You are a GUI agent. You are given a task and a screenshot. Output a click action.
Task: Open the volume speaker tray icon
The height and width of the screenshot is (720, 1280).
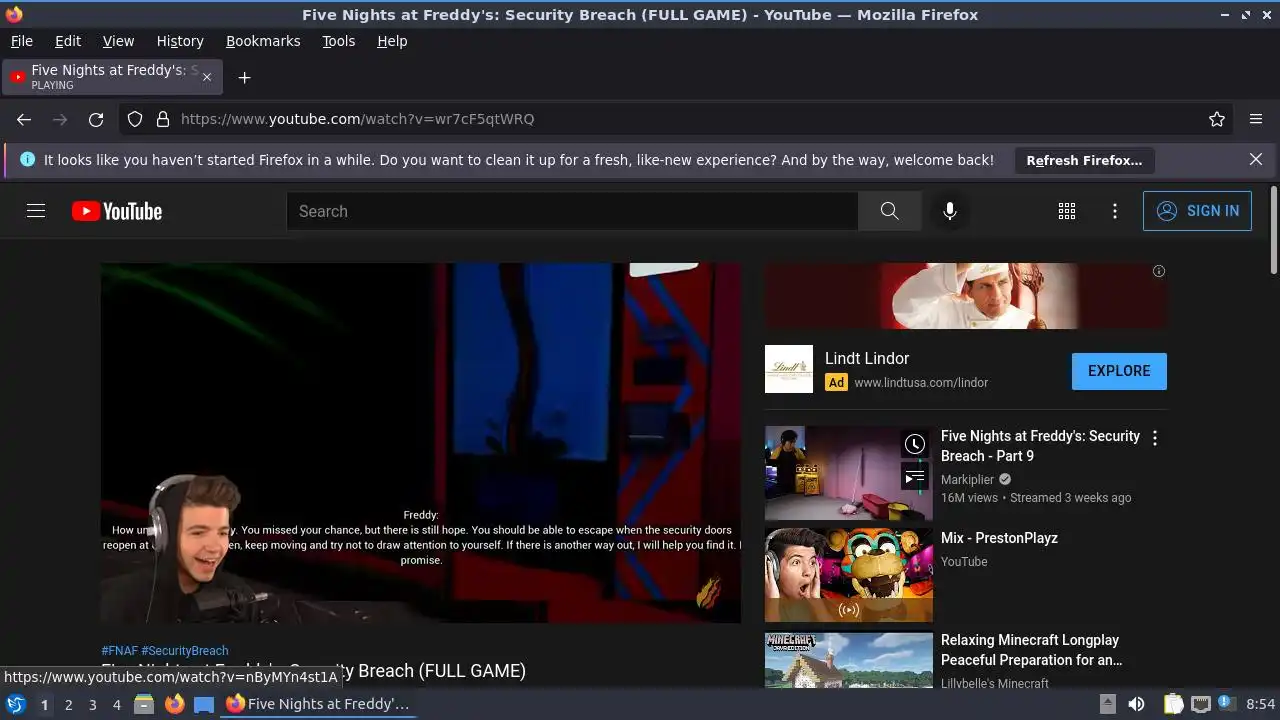pyautogui.click(x=1136, y=704)
